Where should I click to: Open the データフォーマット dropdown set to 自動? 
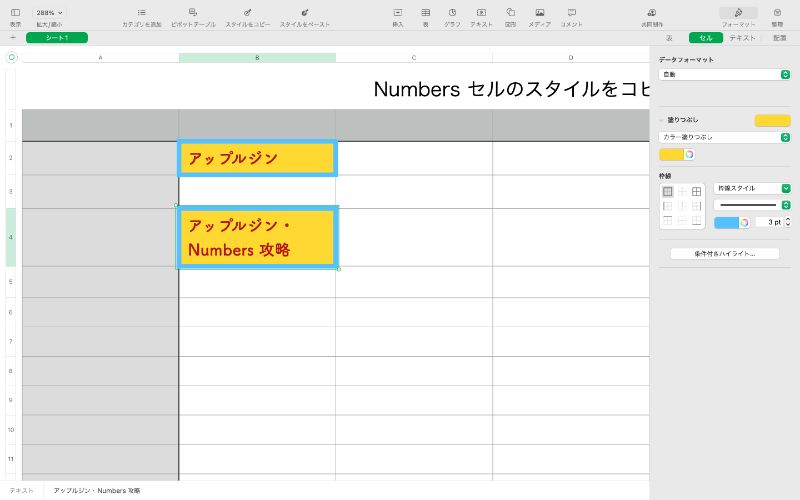click(724, 74)
